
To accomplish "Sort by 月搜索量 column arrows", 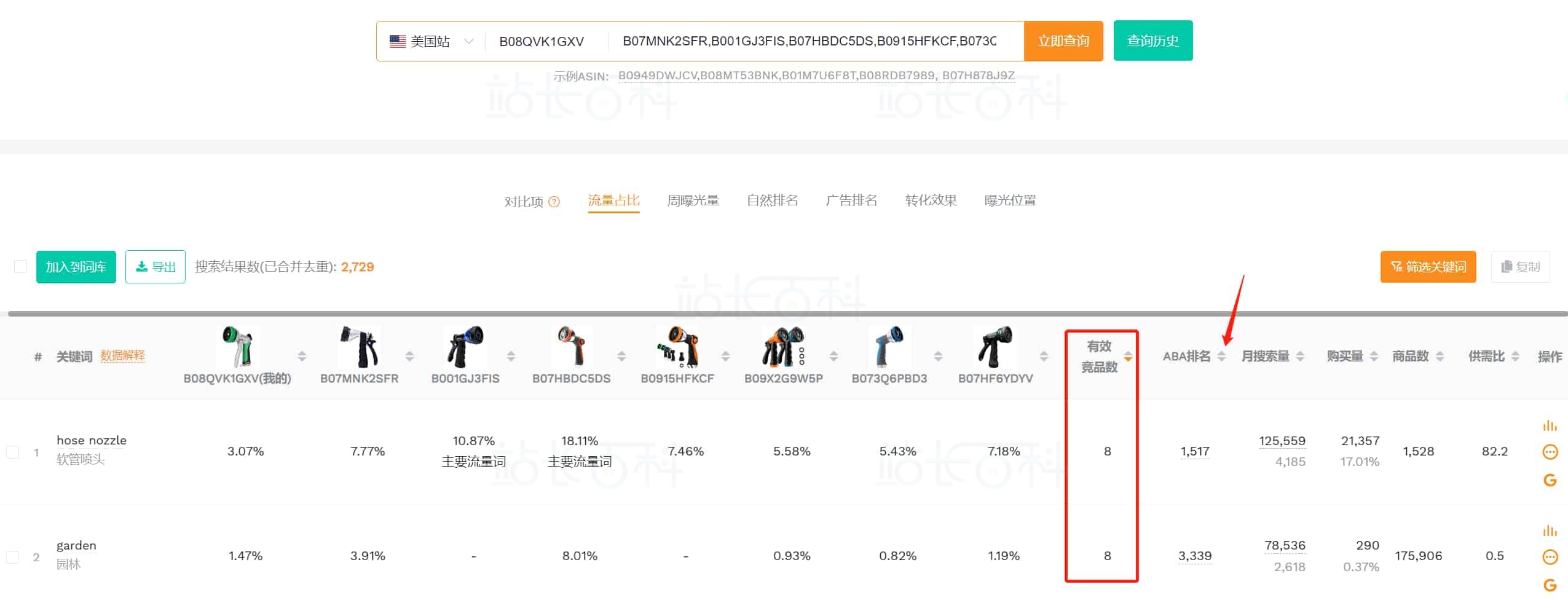I will tap(1300, 357).
